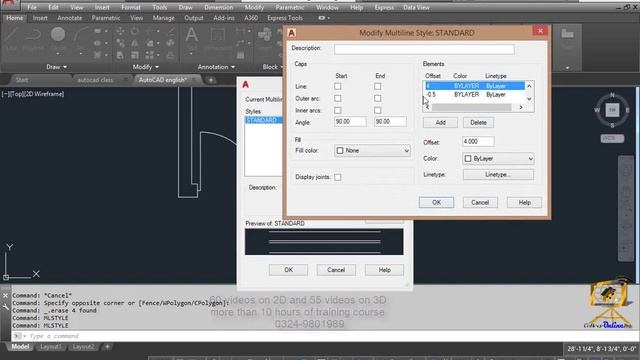This screenshot has height=360, width=640.
Task: Select the Explode tool in Modify panel
Action: (x=171, y=43)
